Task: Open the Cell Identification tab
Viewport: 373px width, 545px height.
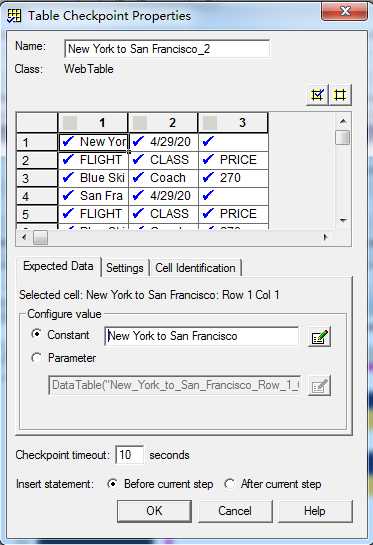Action: tap(195, 268)
